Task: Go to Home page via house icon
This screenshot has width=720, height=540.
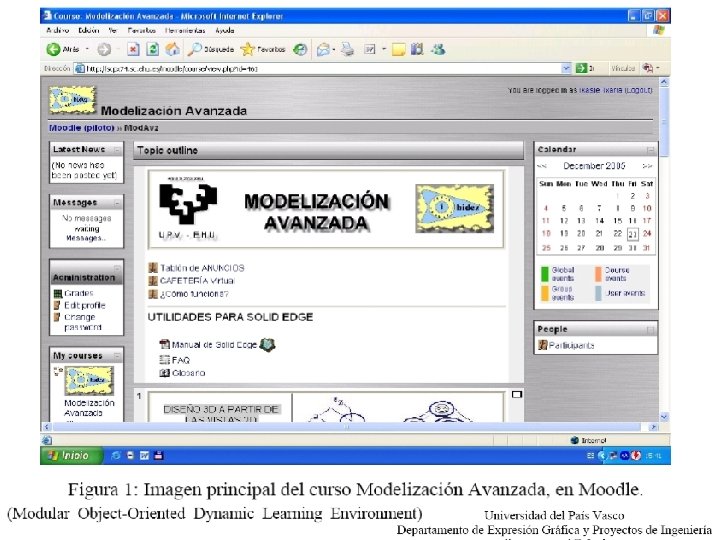Action: pyautogui.click(x=173, y=49)
